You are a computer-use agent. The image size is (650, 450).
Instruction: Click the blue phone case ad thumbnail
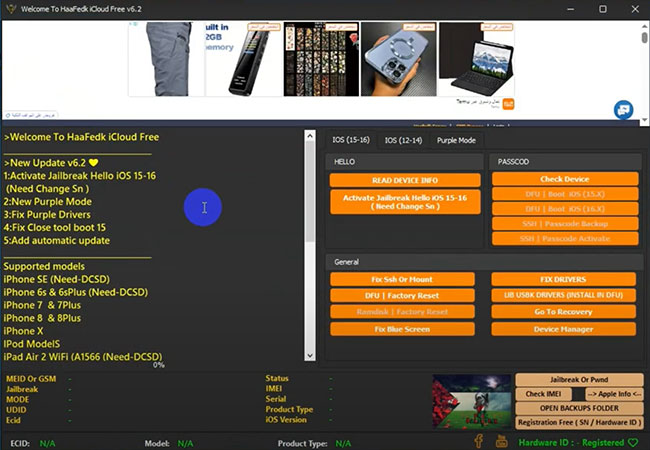click(x=399, y=59)
